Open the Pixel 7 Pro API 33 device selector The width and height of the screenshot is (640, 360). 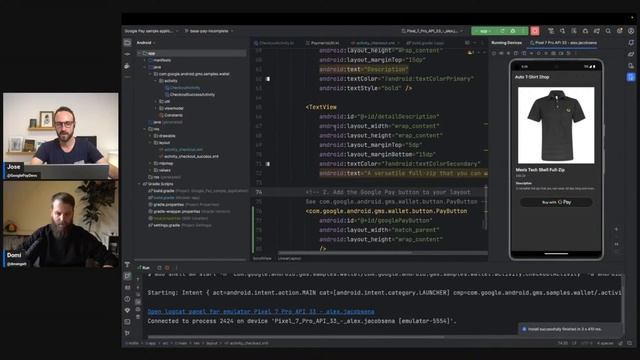pyautogui.click(x=432, y=31)
